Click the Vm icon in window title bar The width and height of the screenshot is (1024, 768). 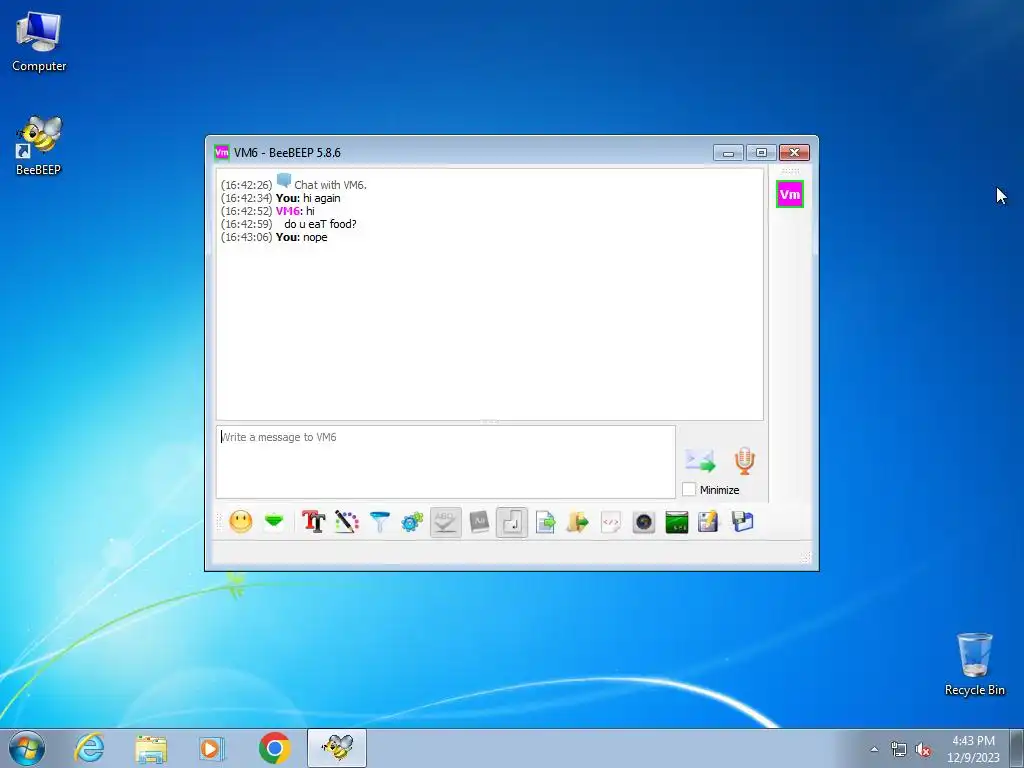[222, 152]
